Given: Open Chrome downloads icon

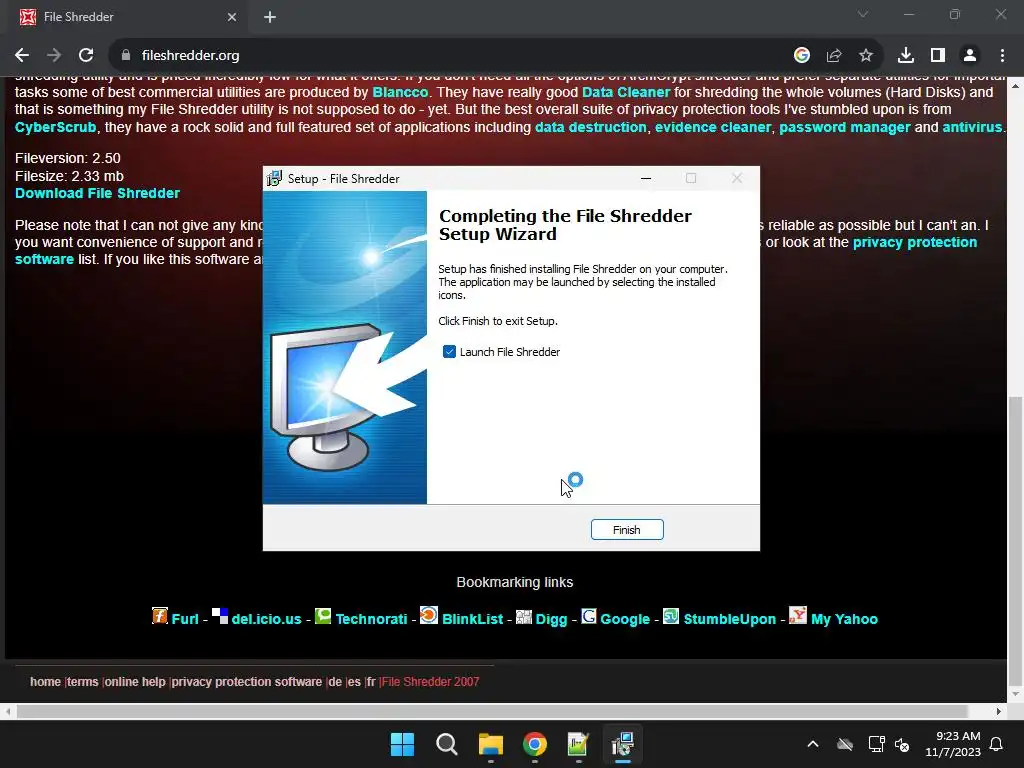Looking at the screenshot, I should (906, 56).
